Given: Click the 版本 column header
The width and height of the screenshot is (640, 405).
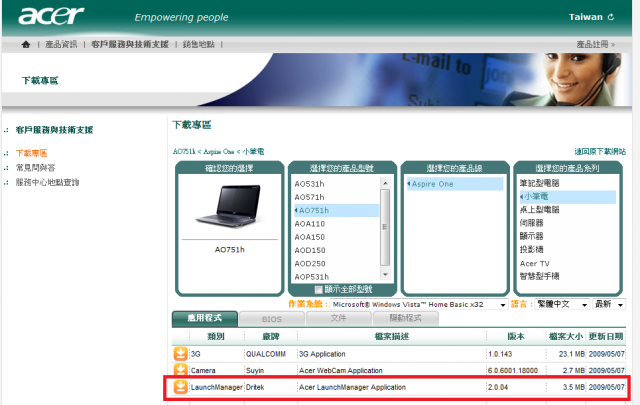Looking at the screenshot, I should (x=516, y=336).
